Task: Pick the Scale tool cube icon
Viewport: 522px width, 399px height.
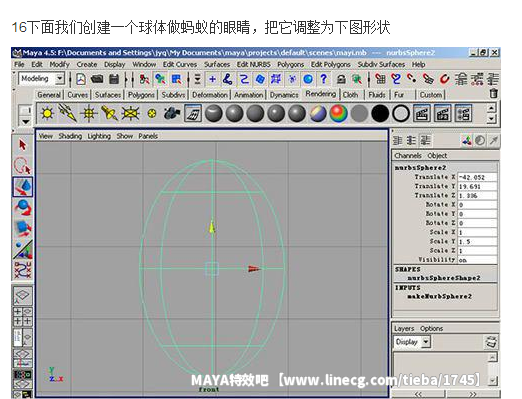Action: [22, 228]
